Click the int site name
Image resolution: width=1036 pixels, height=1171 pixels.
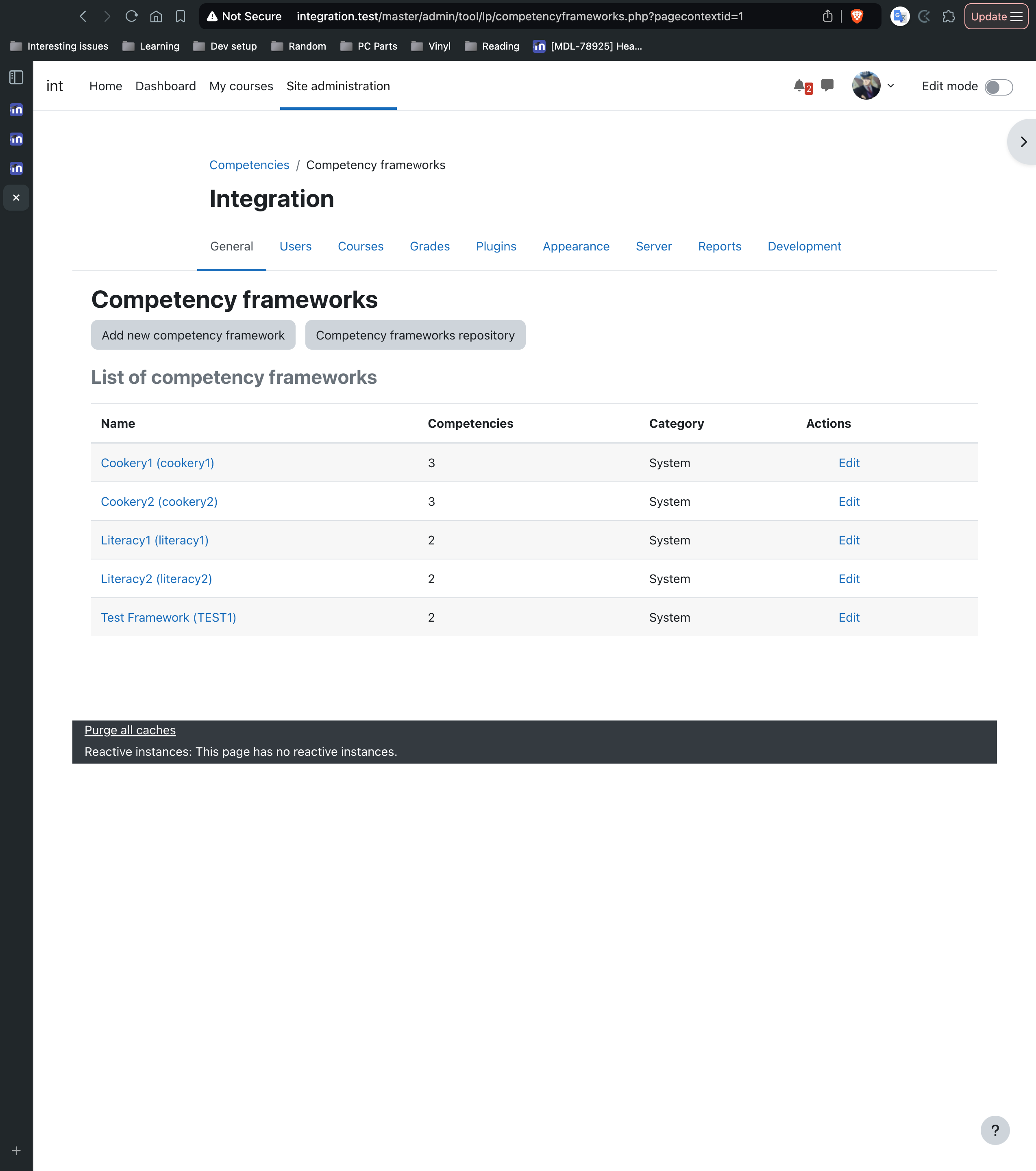click(x=54, y=86)
